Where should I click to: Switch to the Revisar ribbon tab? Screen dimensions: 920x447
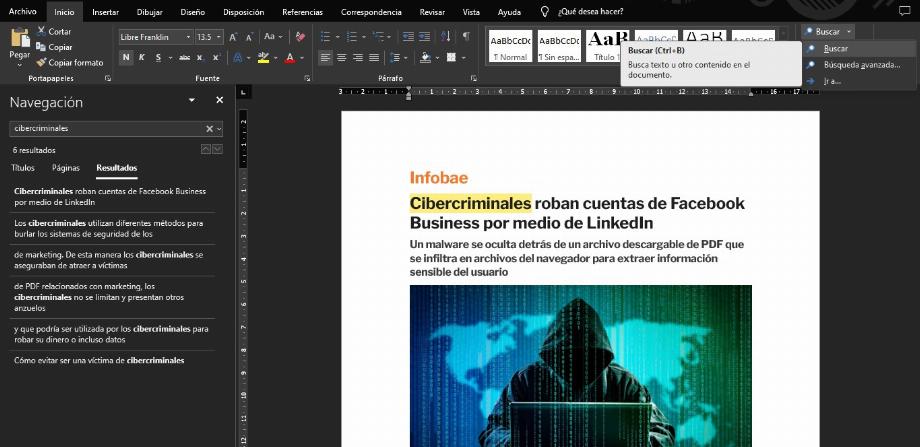coord(432,12)
